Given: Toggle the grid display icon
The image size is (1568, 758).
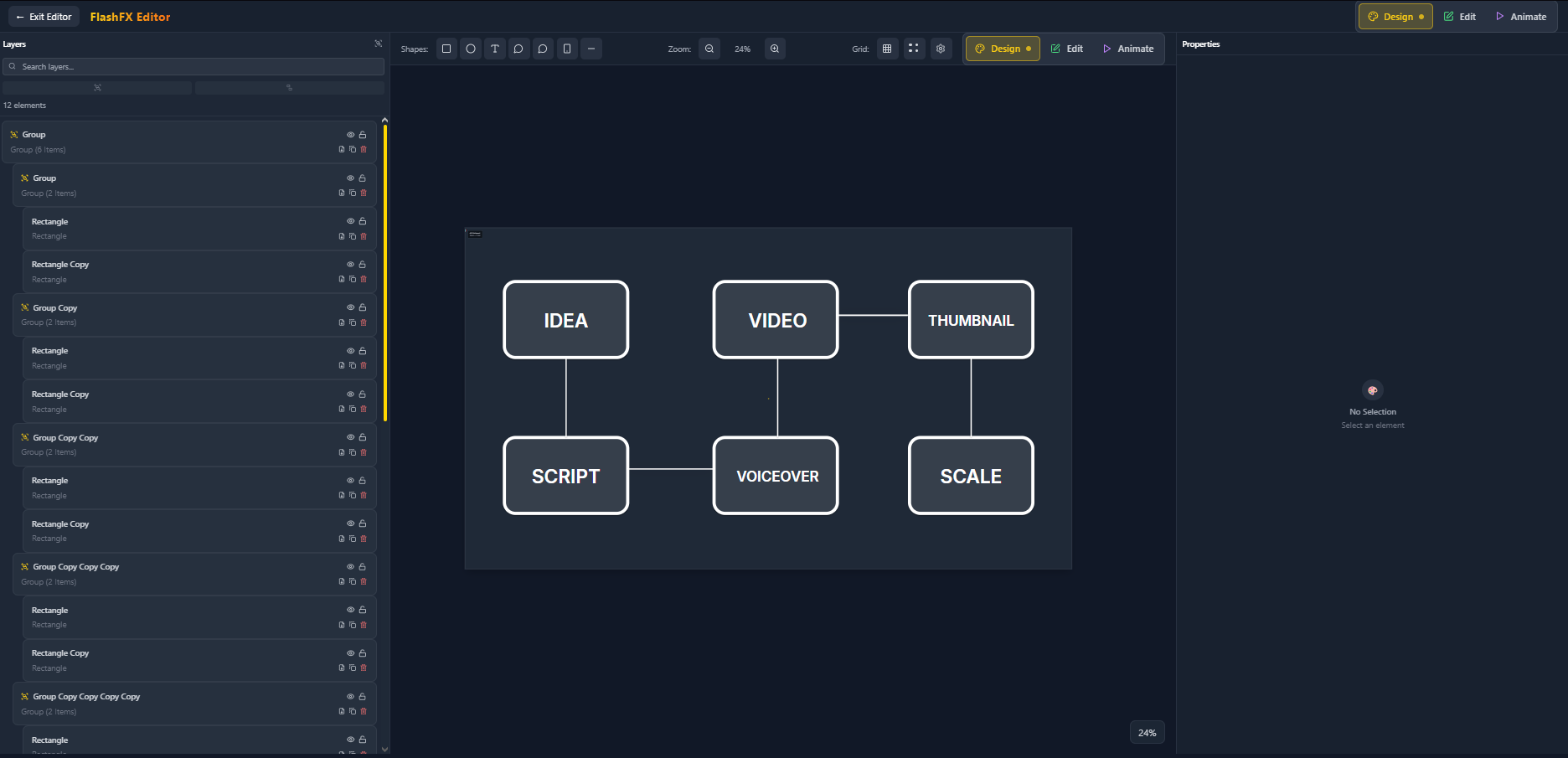Looking at the screenshot, I should pos(887,49).
